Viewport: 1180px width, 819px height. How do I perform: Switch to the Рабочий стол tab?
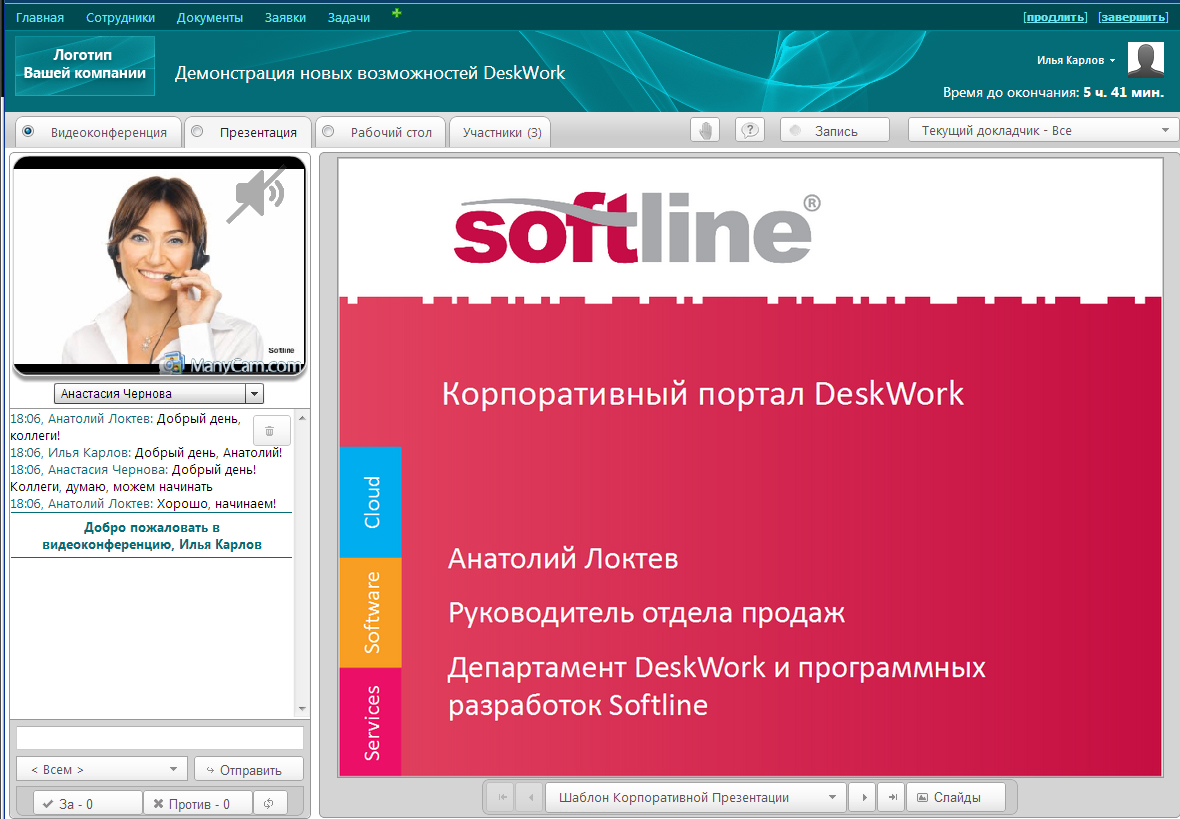[381, 132]
